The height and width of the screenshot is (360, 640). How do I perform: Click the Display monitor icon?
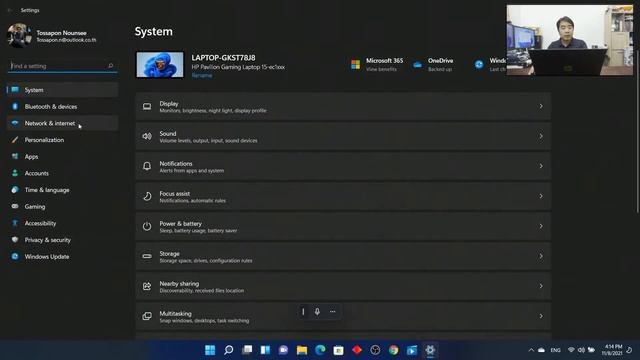click(x=147, y=107)
